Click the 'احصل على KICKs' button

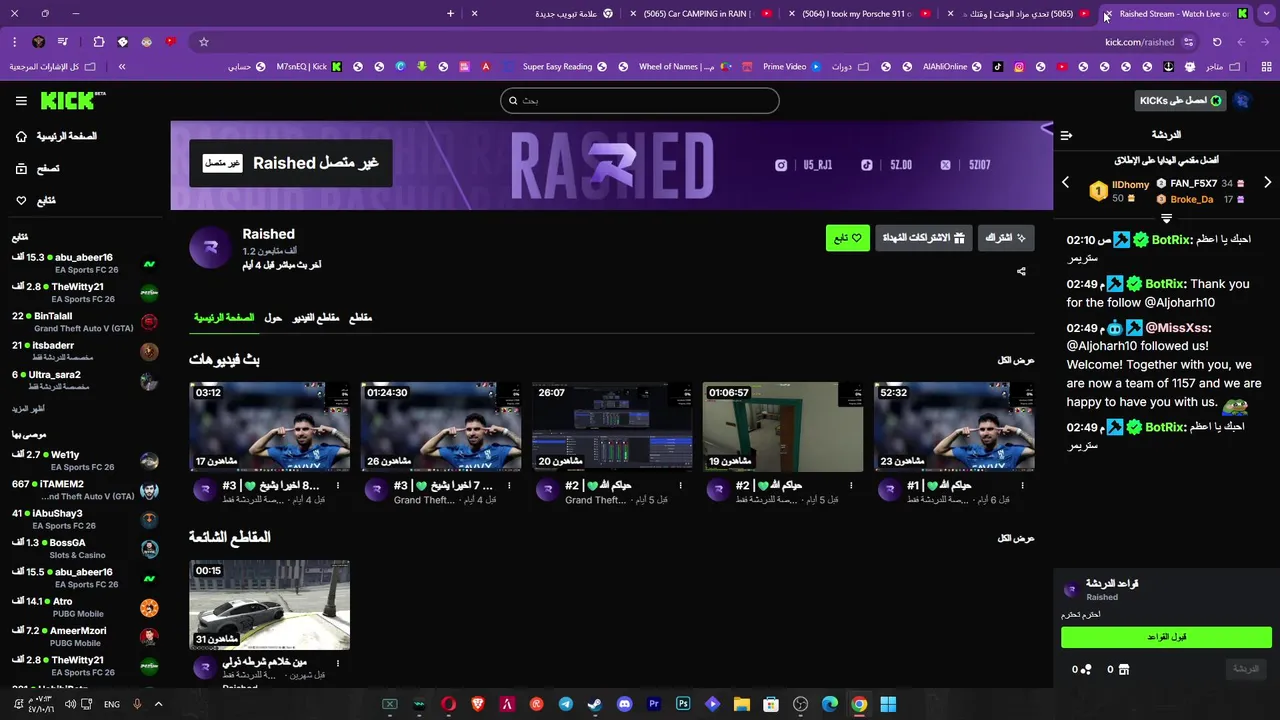click(x=1182, y=101)
